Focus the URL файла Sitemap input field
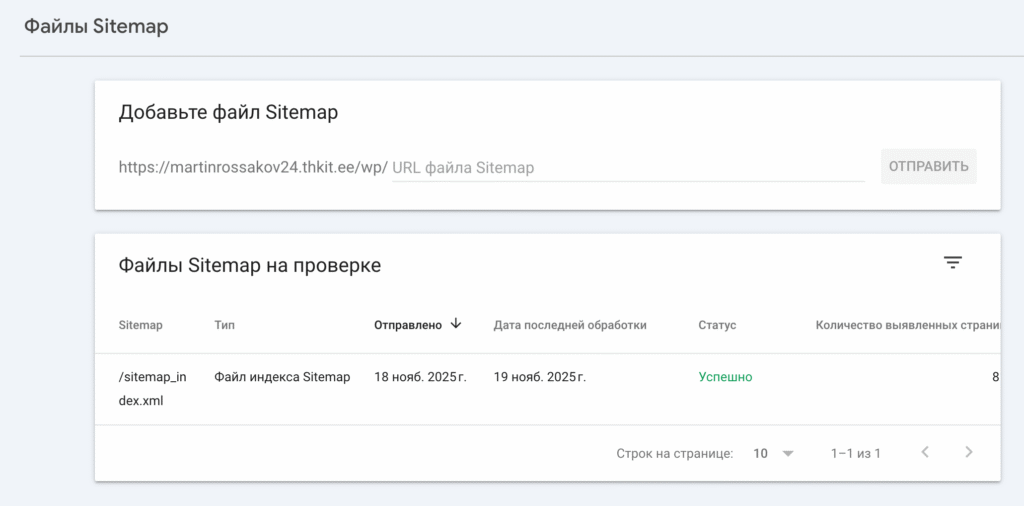 point(627,168)
